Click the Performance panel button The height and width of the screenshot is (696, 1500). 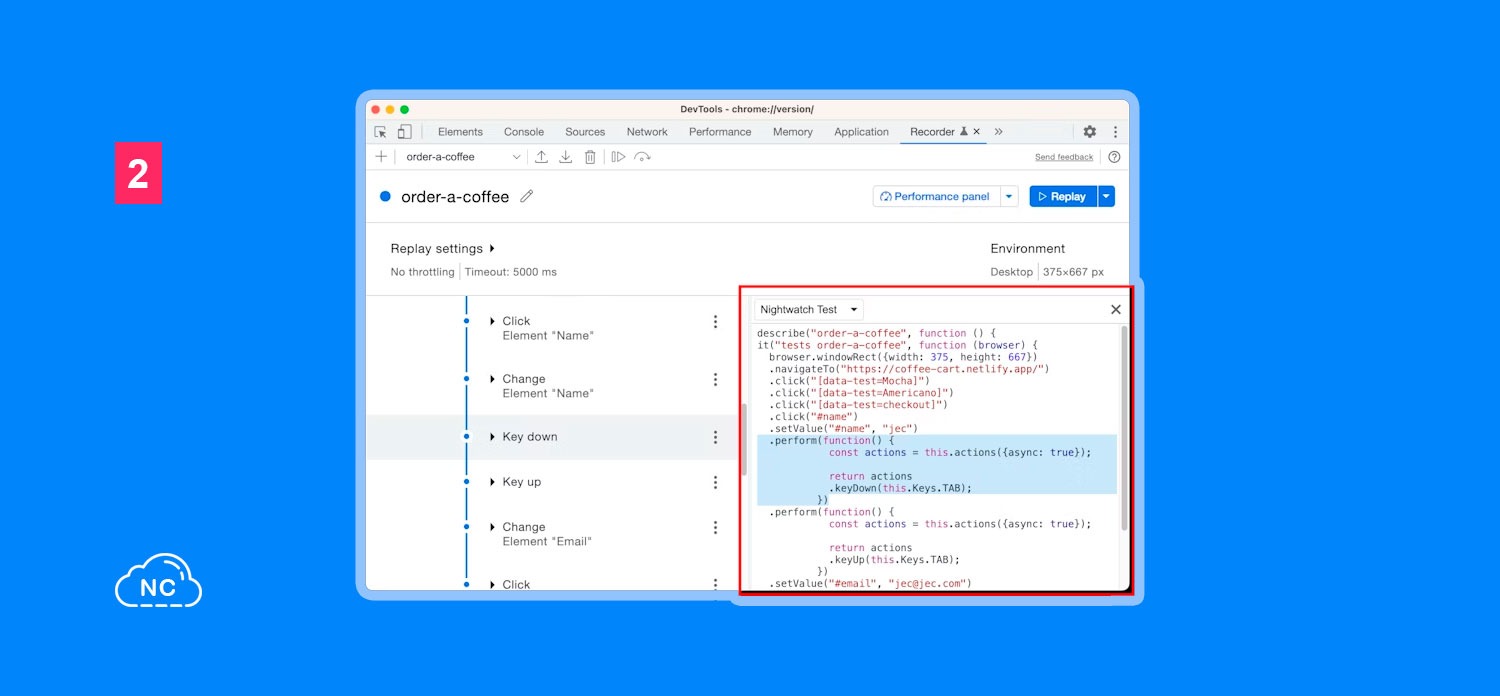(x=936, y=197)
